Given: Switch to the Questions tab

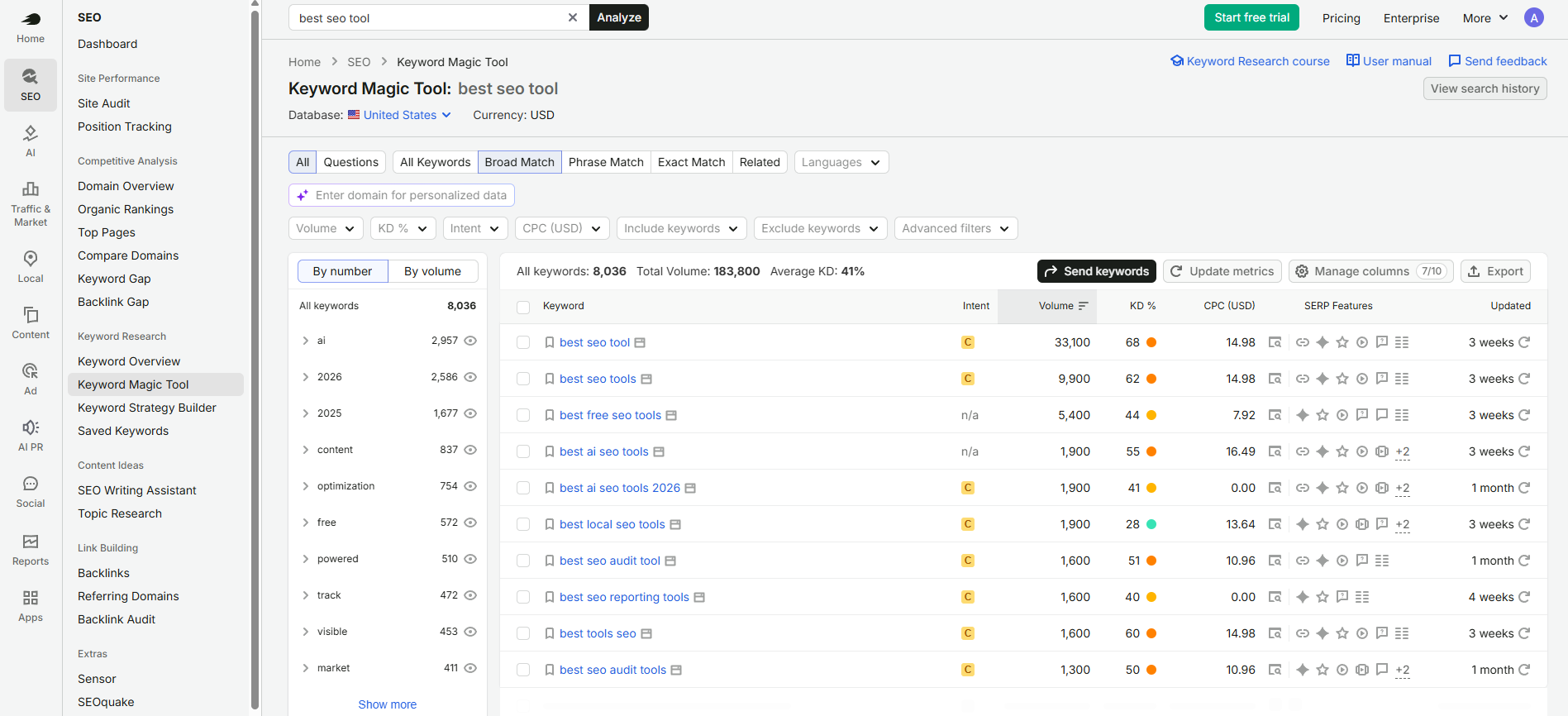Looking at the screenshot, I should coord(351,162).
